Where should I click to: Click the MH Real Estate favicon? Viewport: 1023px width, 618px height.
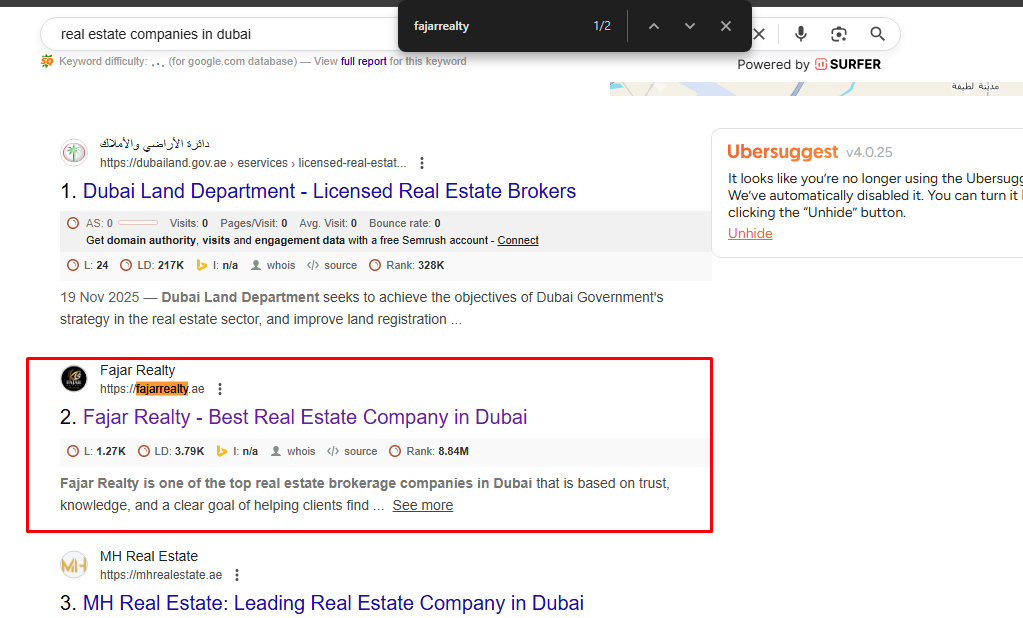pyautogui.click(x=74, y=565)
